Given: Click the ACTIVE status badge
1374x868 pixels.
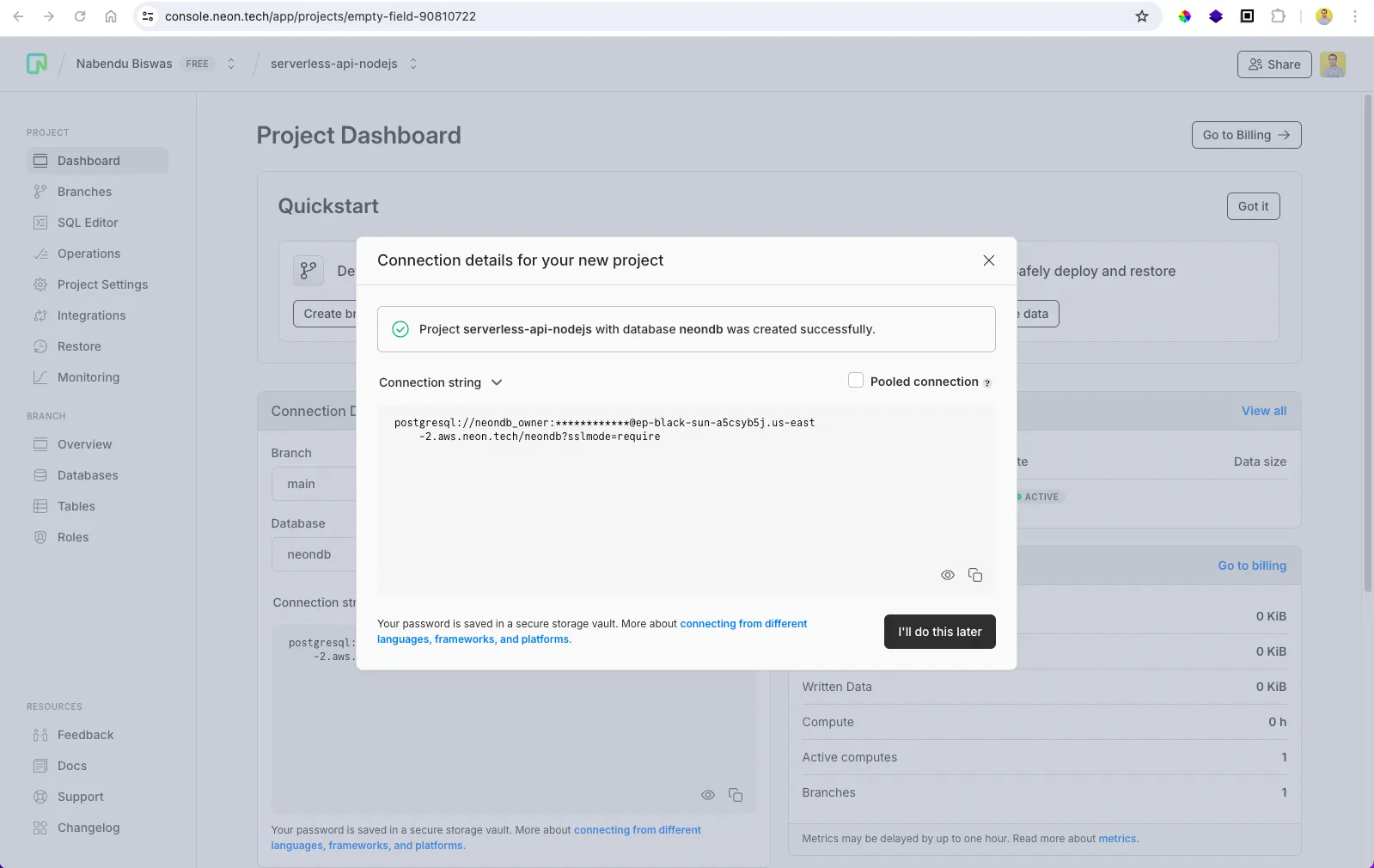Looking at the screenshot, I should (1040, 497).
